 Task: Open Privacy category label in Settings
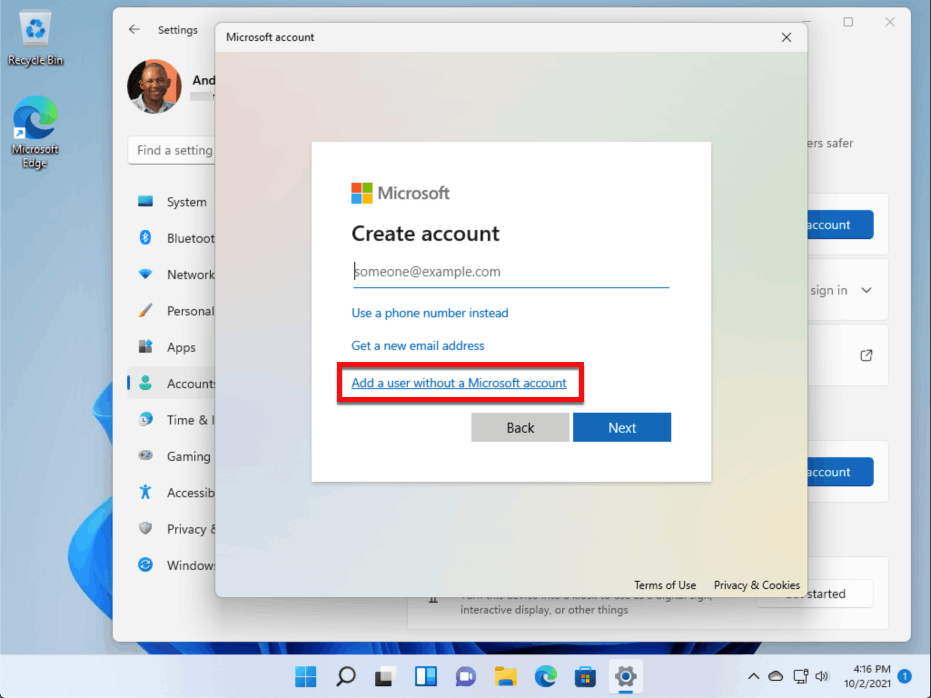(x=191, y=529)
